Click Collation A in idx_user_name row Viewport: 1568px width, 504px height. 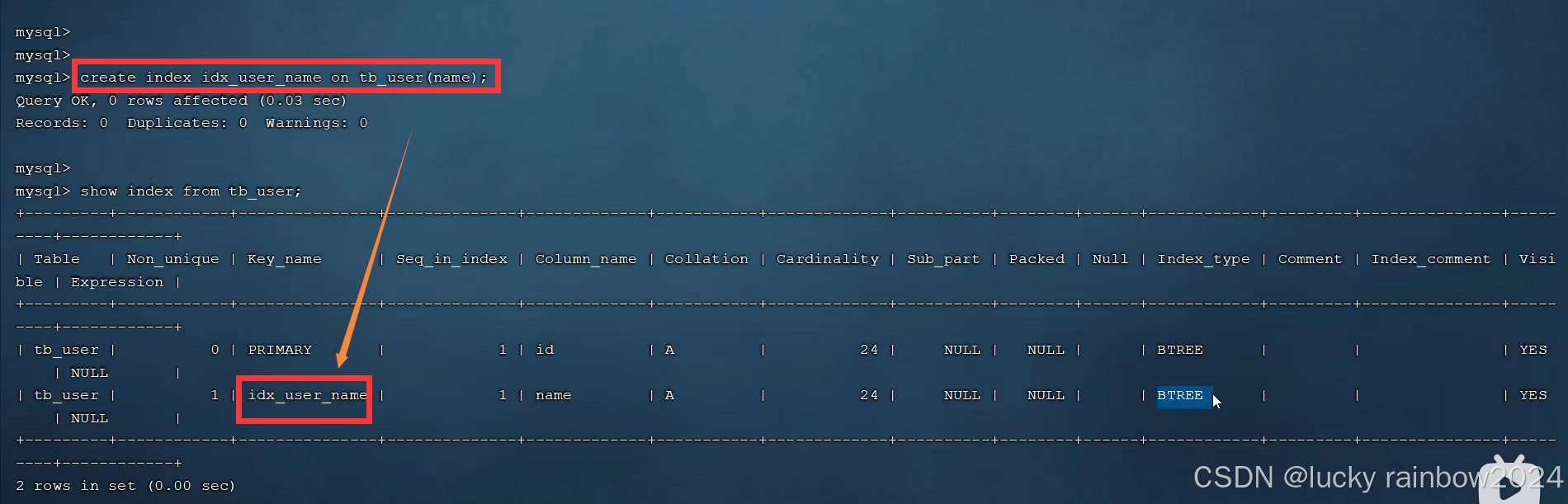click(x=669, y=395)
